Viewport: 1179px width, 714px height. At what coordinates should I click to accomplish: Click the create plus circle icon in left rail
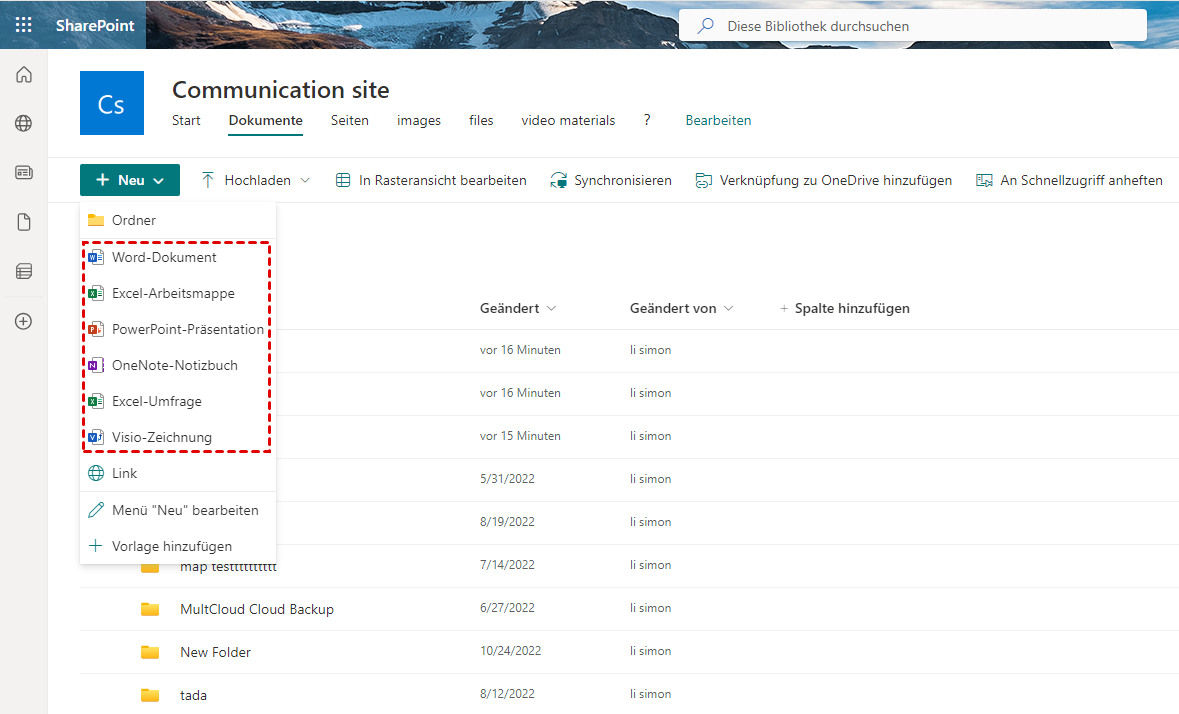click(24, 321)
